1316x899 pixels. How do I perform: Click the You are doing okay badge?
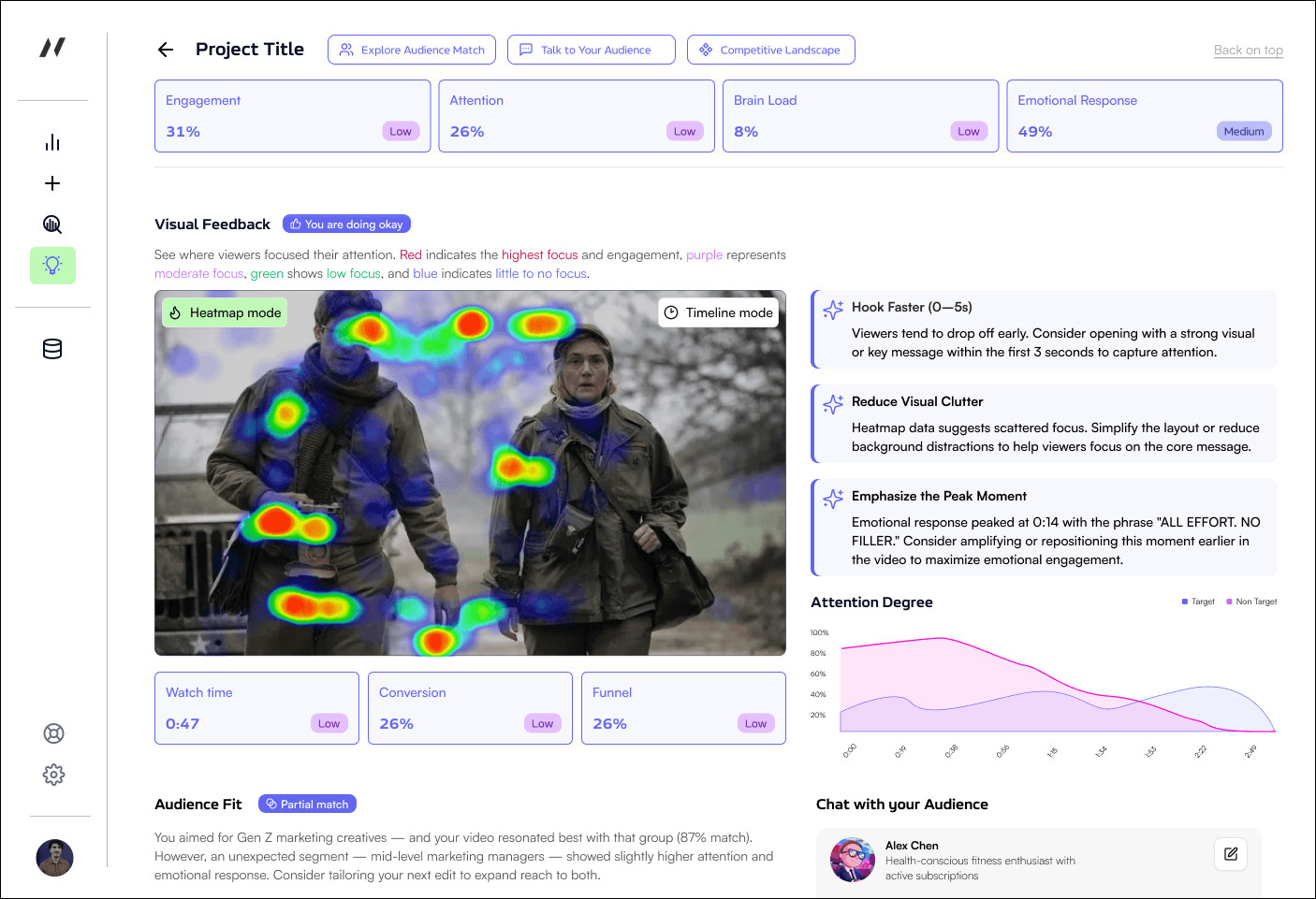click(346, 225)
